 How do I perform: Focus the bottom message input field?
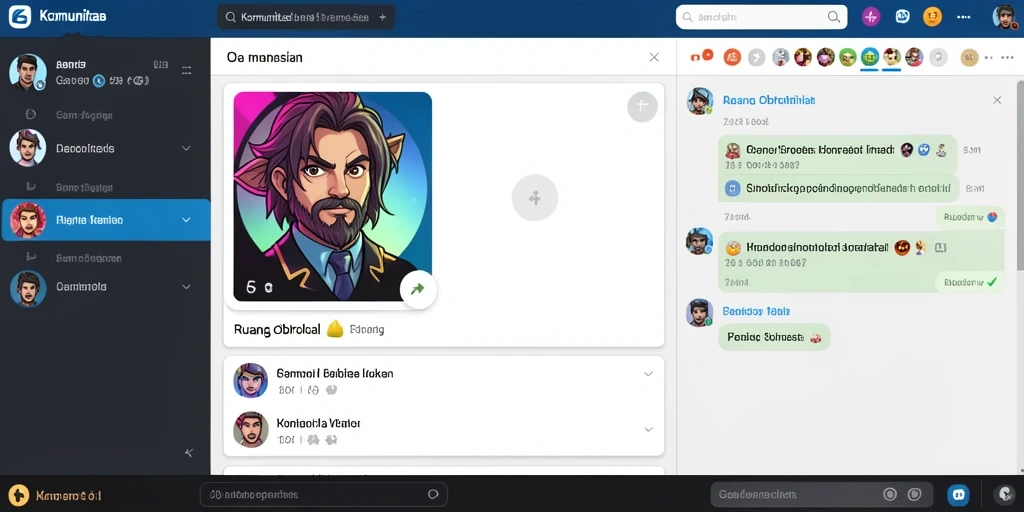[x=323, y=495]
